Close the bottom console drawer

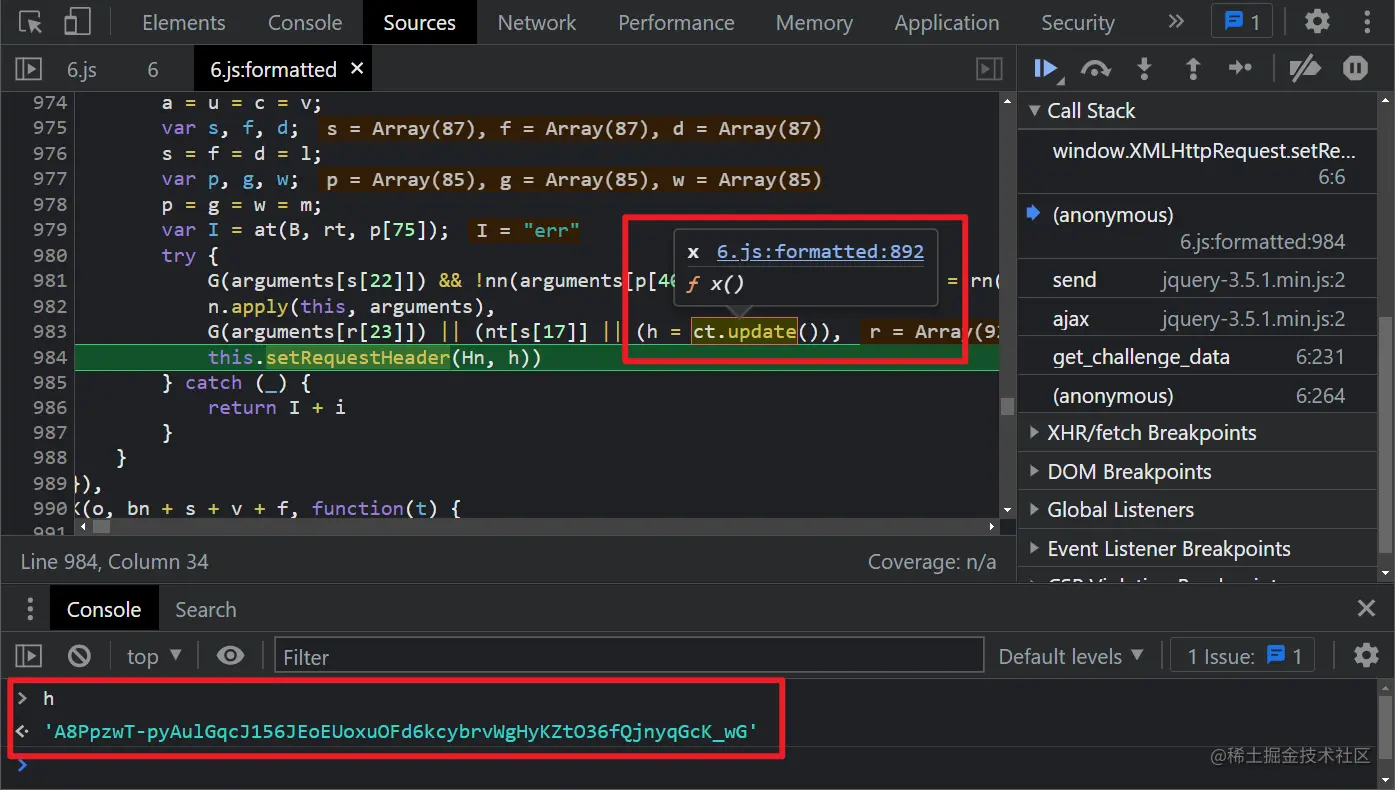click(1366, 609)
